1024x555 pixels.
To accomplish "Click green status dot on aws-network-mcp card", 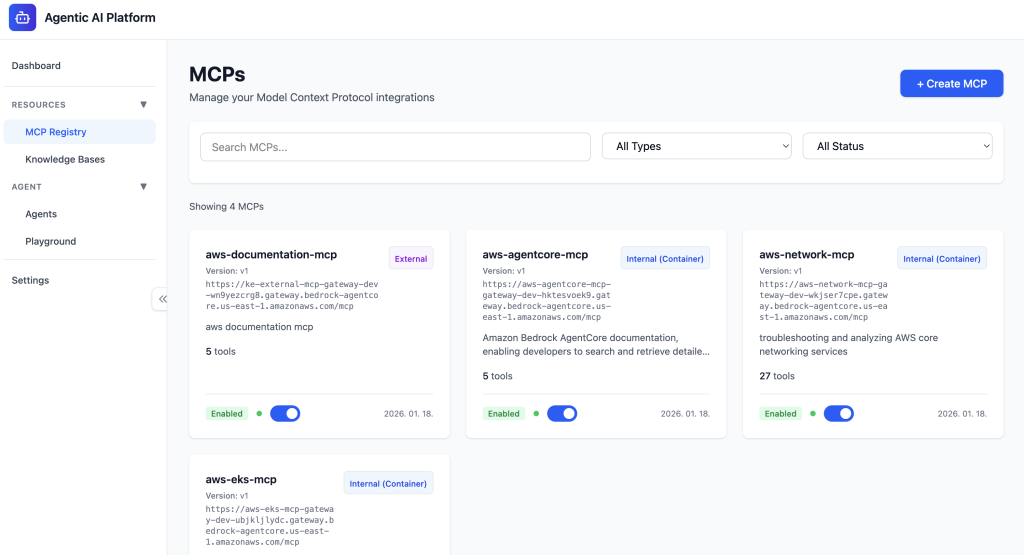I will (813, 413).
